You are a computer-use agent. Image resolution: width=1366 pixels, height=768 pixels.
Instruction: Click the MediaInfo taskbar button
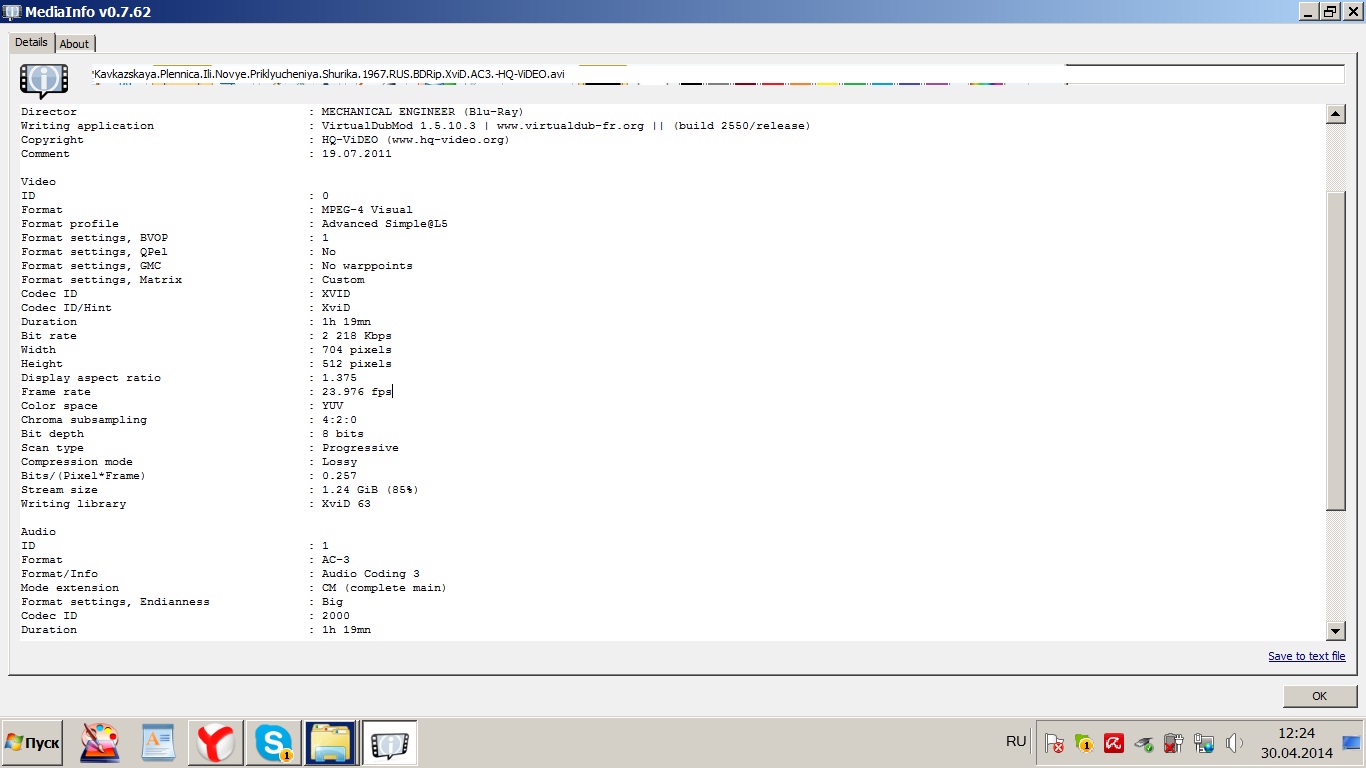389,743
